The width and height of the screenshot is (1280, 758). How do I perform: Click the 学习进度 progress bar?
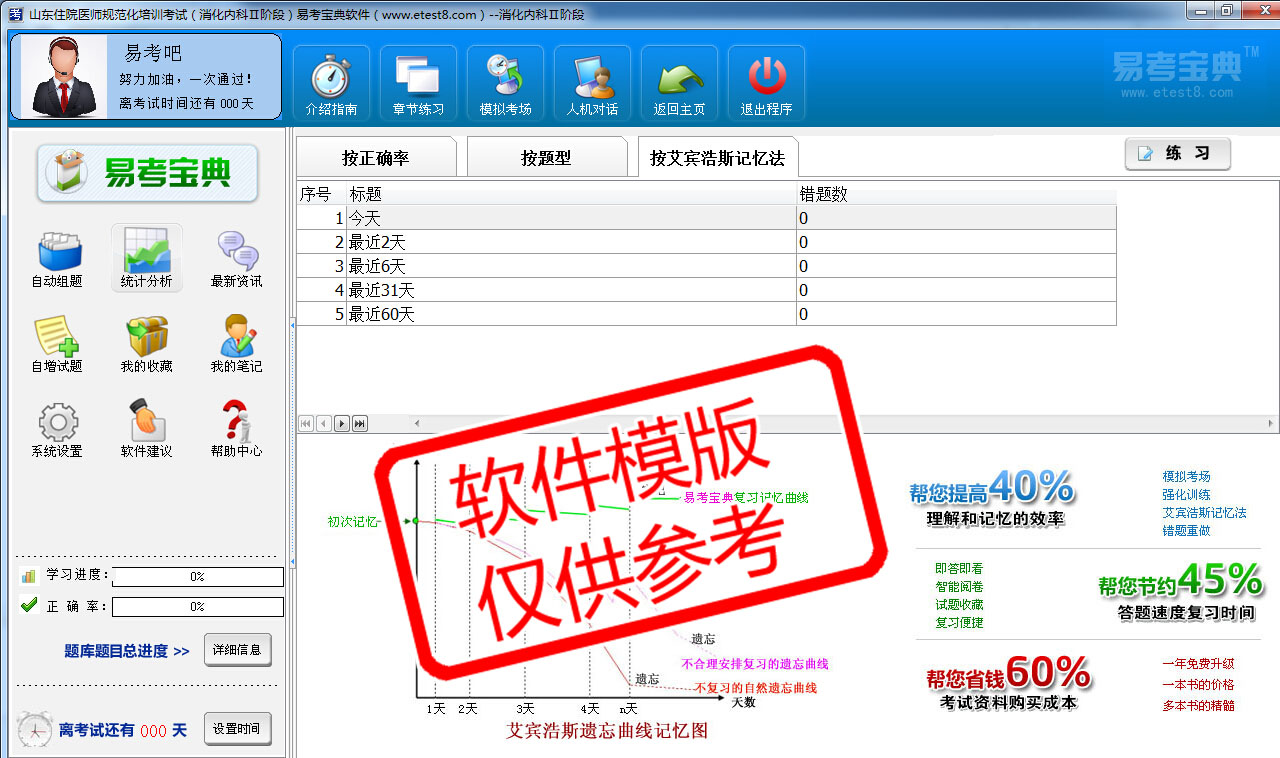[x=197, y=576]
